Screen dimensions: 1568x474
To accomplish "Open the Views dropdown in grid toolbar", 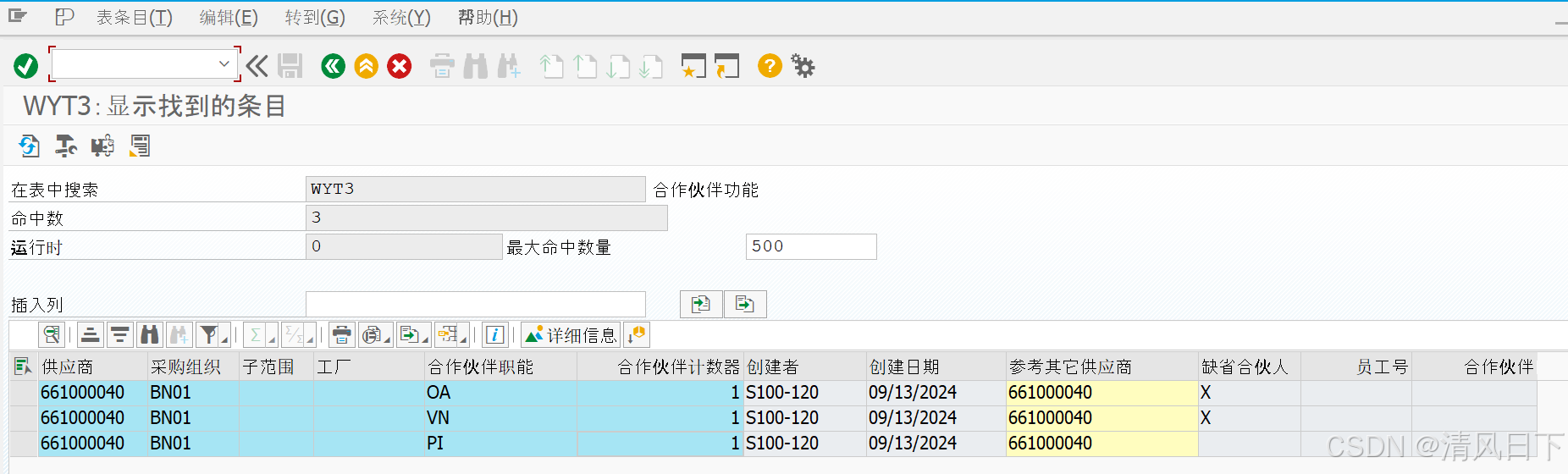I will click(x=376, y=335).
